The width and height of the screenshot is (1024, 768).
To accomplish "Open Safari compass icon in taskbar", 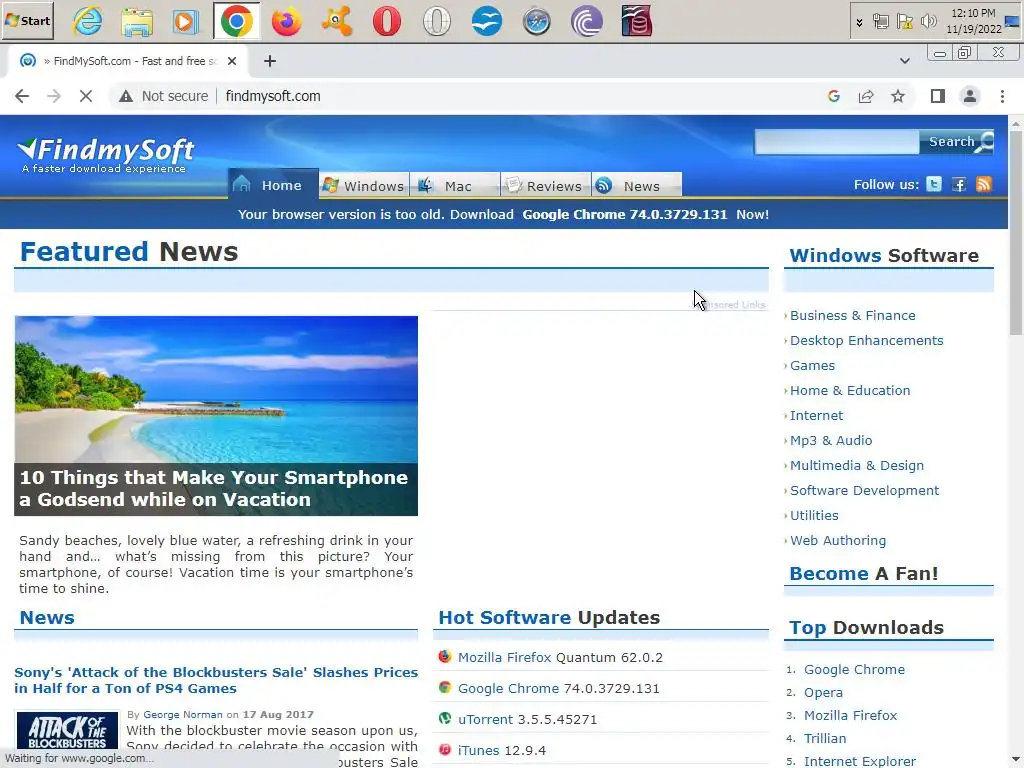I will click(536, 22).
